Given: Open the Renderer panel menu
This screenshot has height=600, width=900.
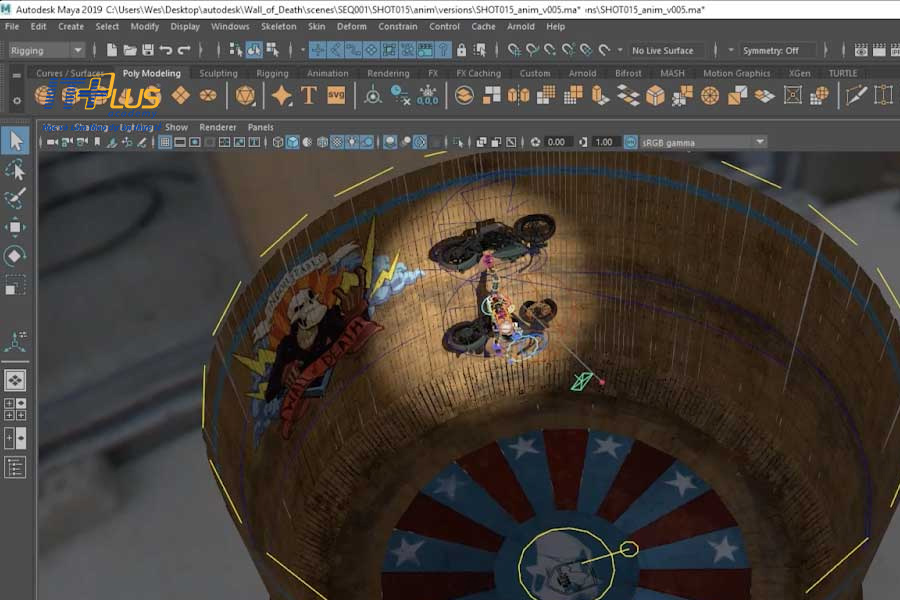Looking at the screenshot, I should [218, 127].
